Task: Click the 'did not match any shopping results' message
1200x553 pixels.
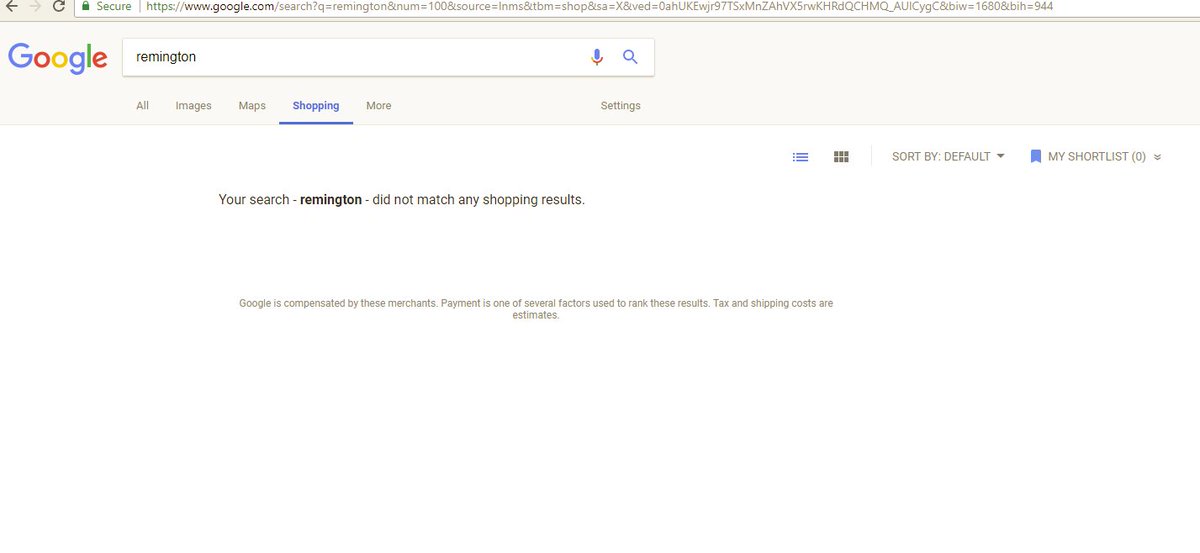Action: point(401,200)
